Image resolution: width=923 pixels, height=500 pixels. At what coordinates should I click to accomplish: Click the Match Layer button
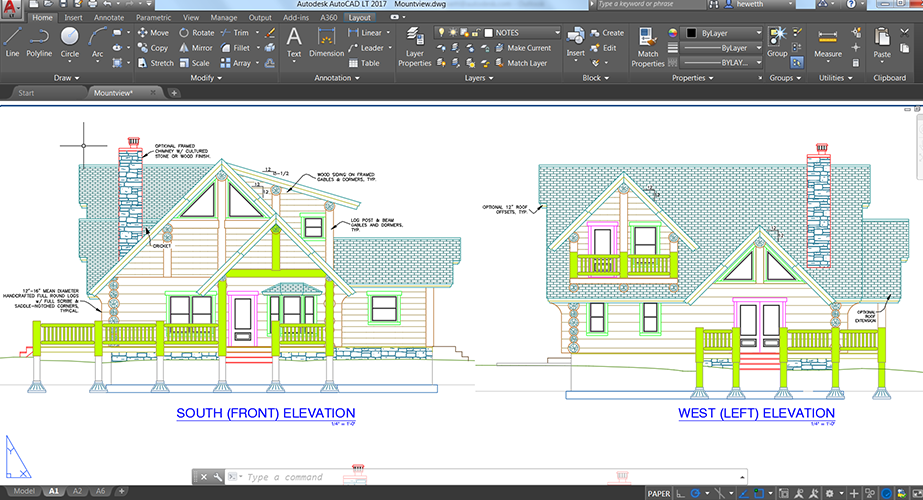click(521, 63)
